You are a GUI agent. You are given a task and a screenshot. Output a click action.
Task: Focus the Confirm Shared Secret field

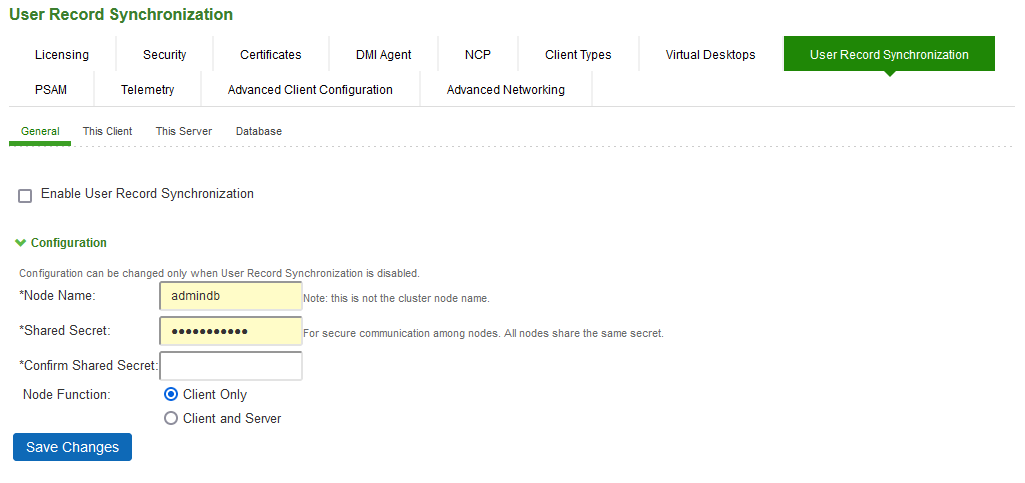(230, 366)
